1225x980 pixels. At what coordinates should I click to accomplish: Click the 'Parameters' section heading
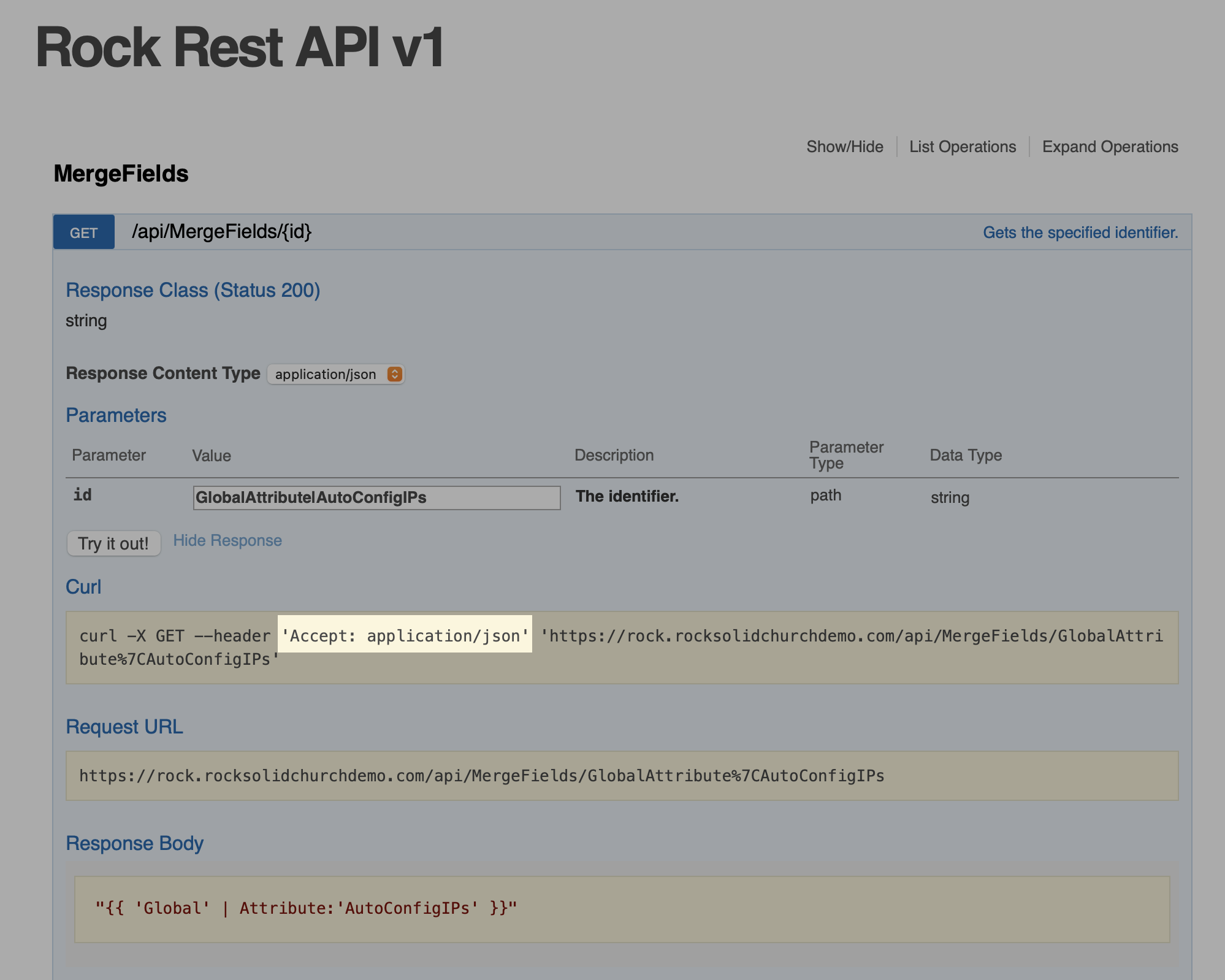[x=116, y=415]
